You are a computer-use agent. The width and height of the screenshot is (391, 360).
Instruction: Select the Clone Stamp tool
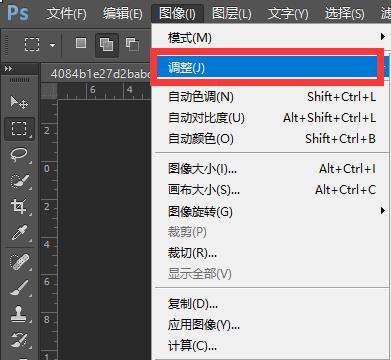[x=19, y=314]
